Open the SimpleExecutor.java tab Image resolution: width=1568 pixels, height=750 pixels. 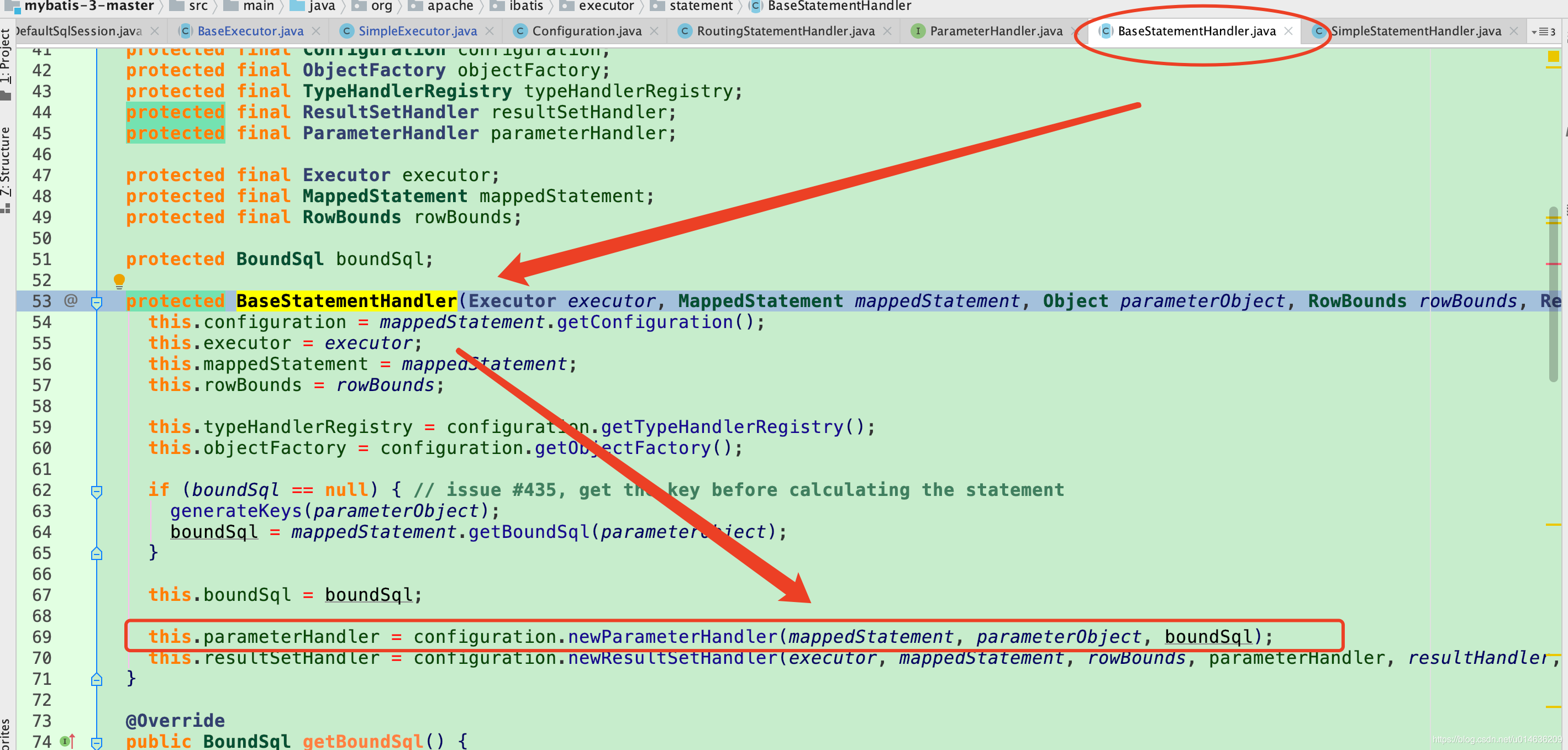417,31
